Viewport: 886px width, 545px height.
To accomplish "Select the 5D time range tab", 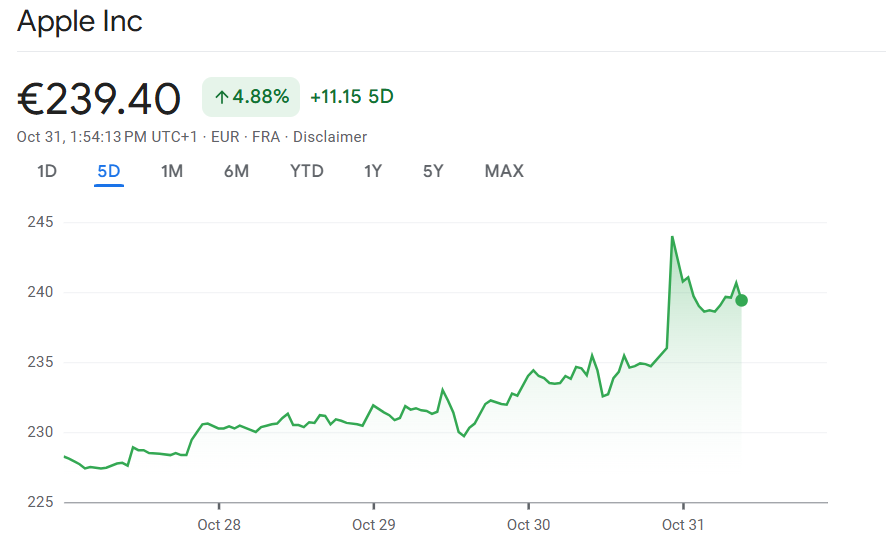I will (x=109, y=171).
